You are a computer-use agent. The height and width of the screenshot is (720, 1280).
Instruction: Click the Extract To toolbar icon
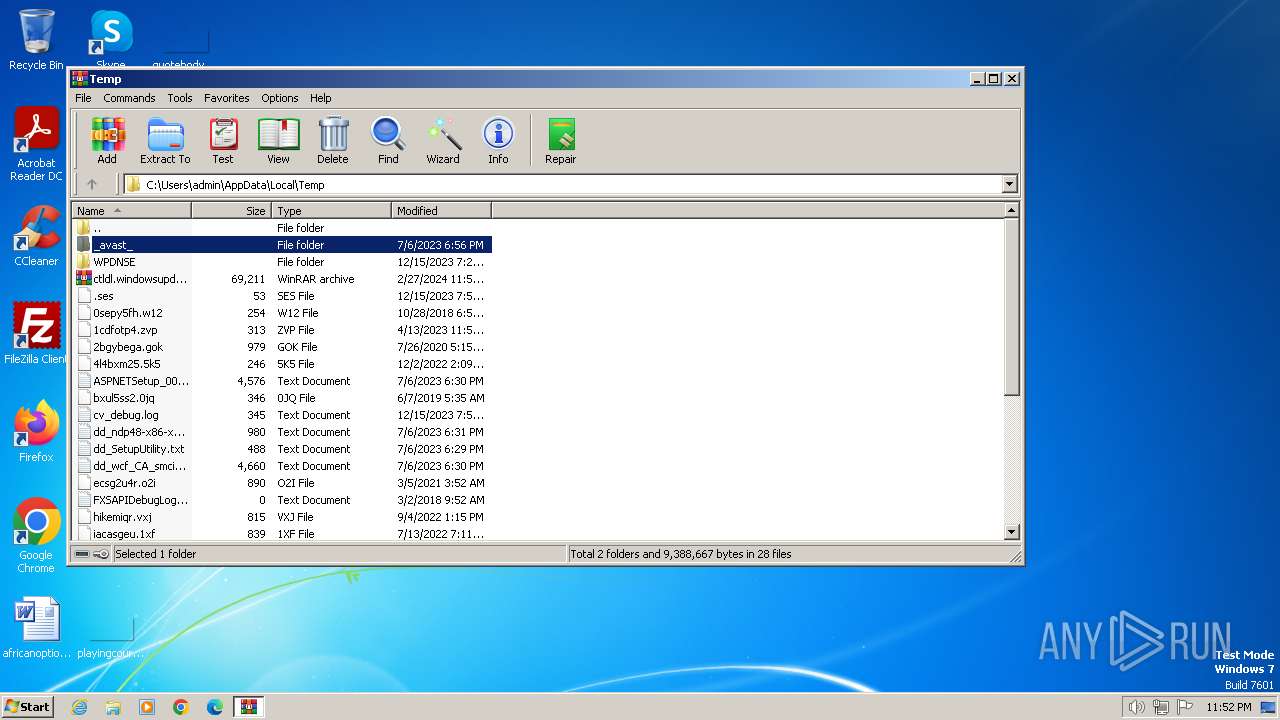tap(165, 140)
